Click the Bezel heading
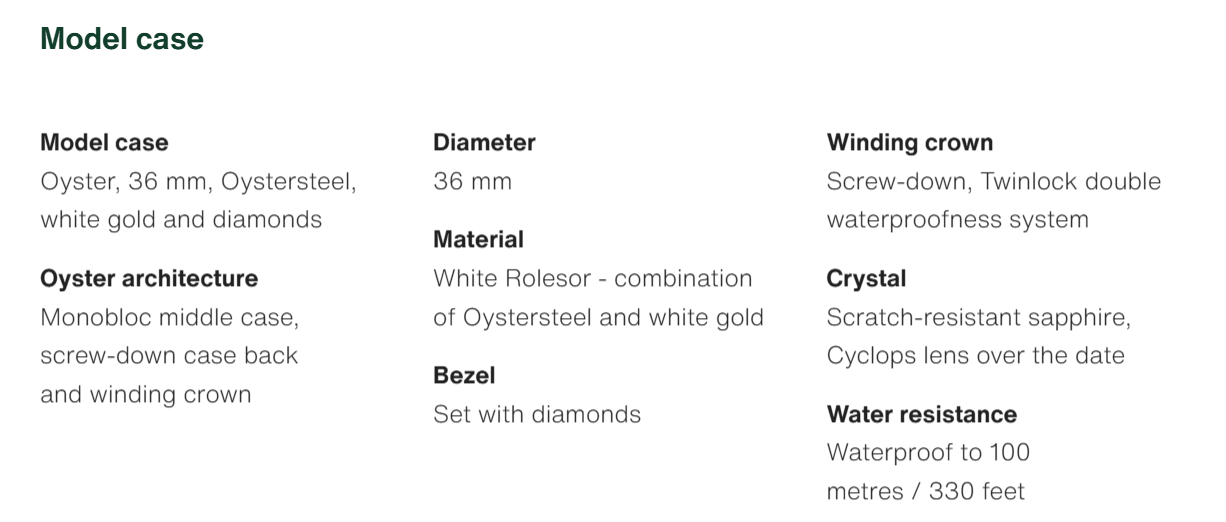1226x522 pixels. (464, 375)
